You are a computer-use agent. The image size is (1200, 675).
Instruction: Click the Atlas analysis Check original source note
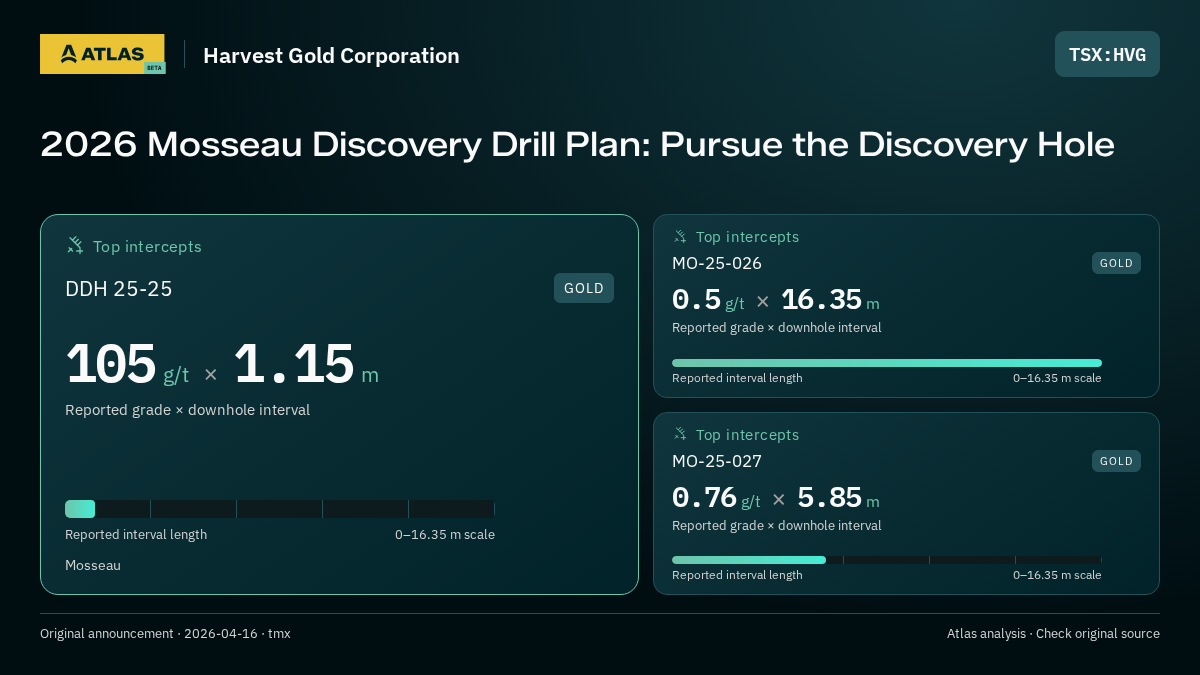coord(1053,634)
